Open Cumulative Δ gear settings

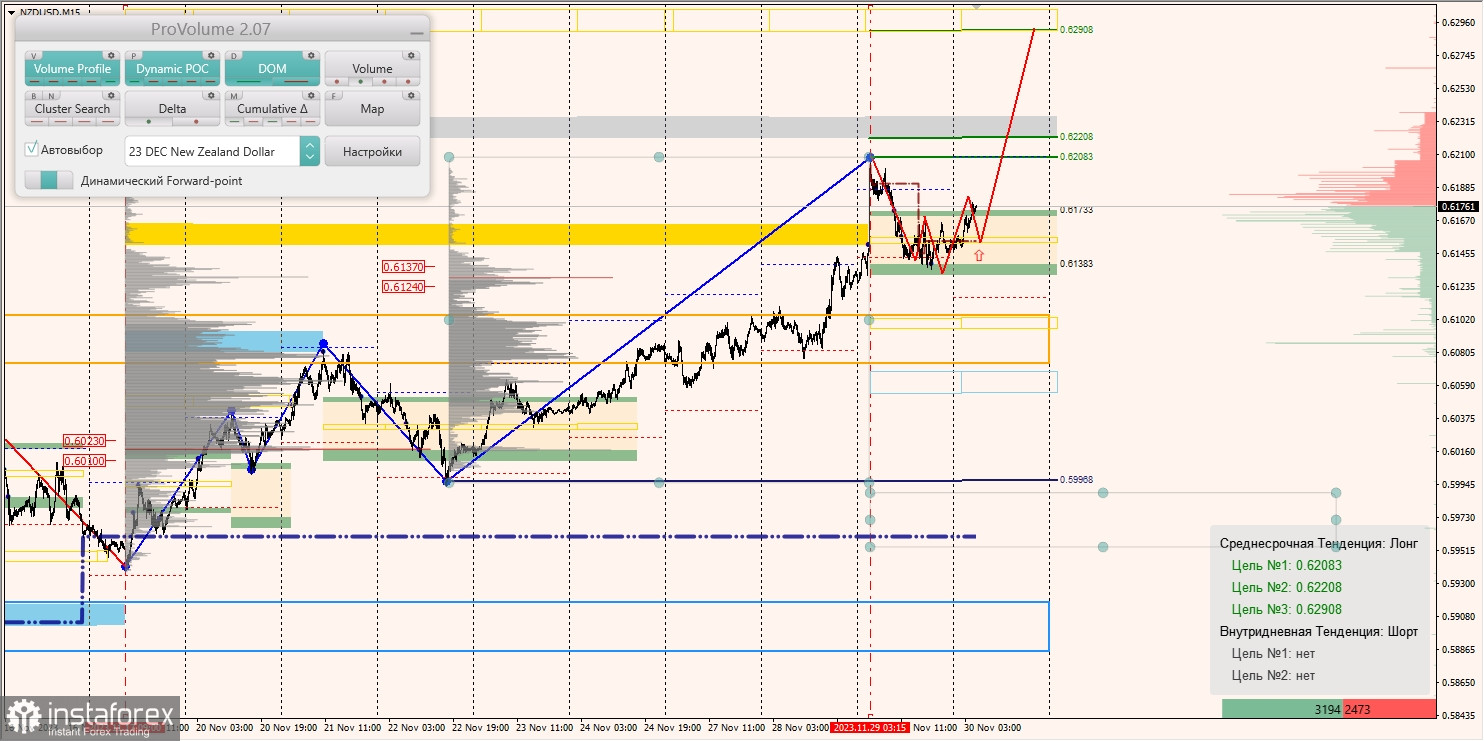(311, 95)
